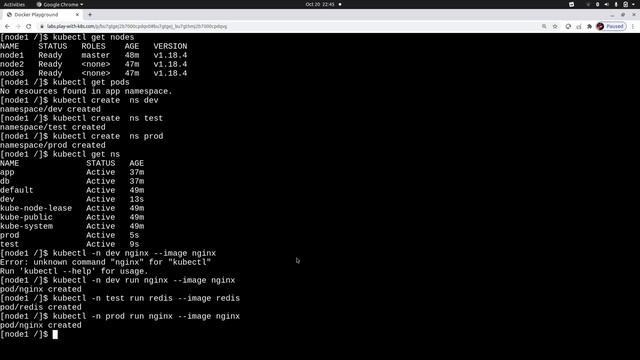640x360 pixels.
Task: Click the VERSION column header
Action: click(x=170, y=47)
